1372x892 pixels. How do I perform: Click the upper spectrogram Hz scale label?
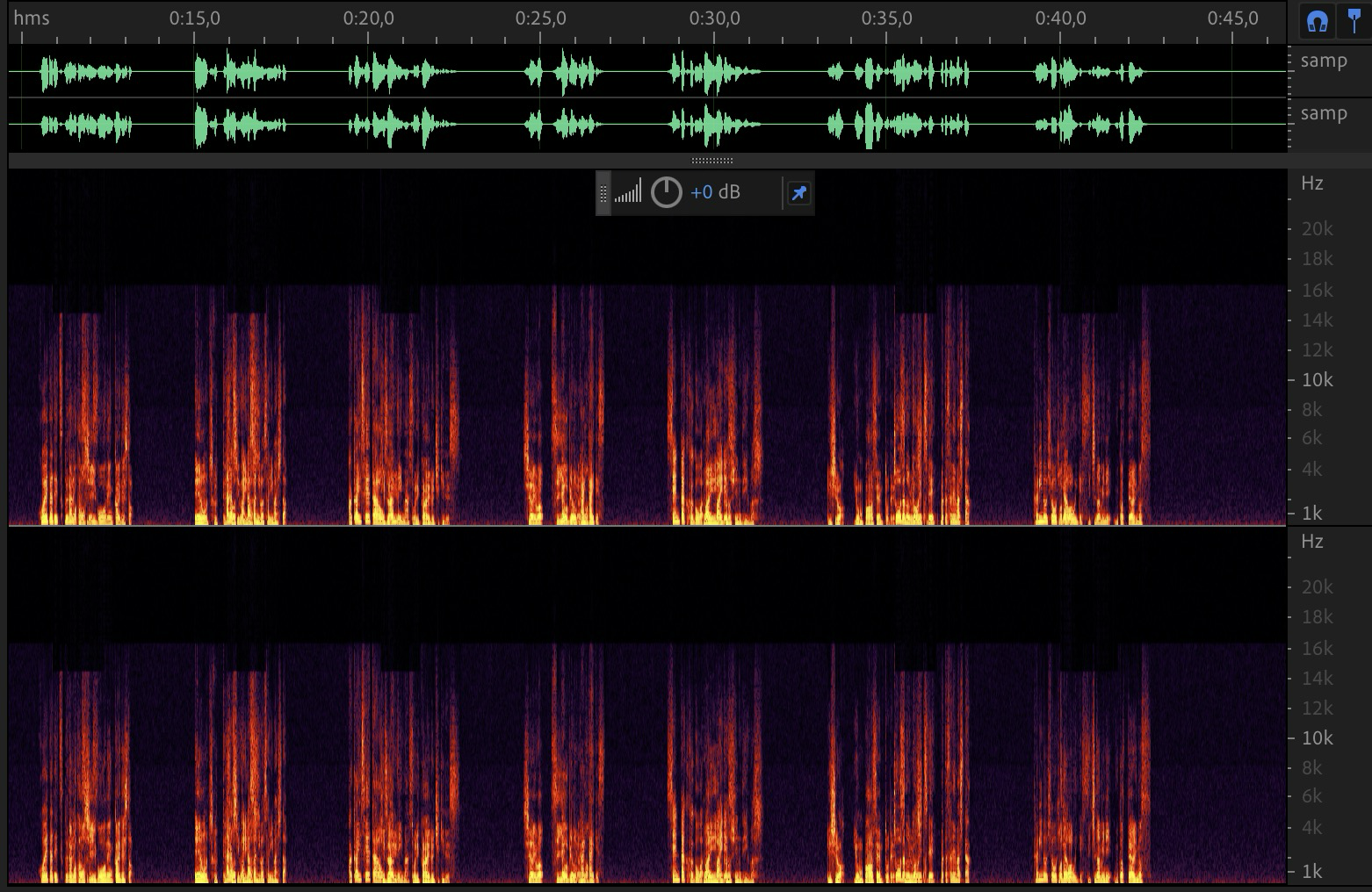[x=1311, y=183]
